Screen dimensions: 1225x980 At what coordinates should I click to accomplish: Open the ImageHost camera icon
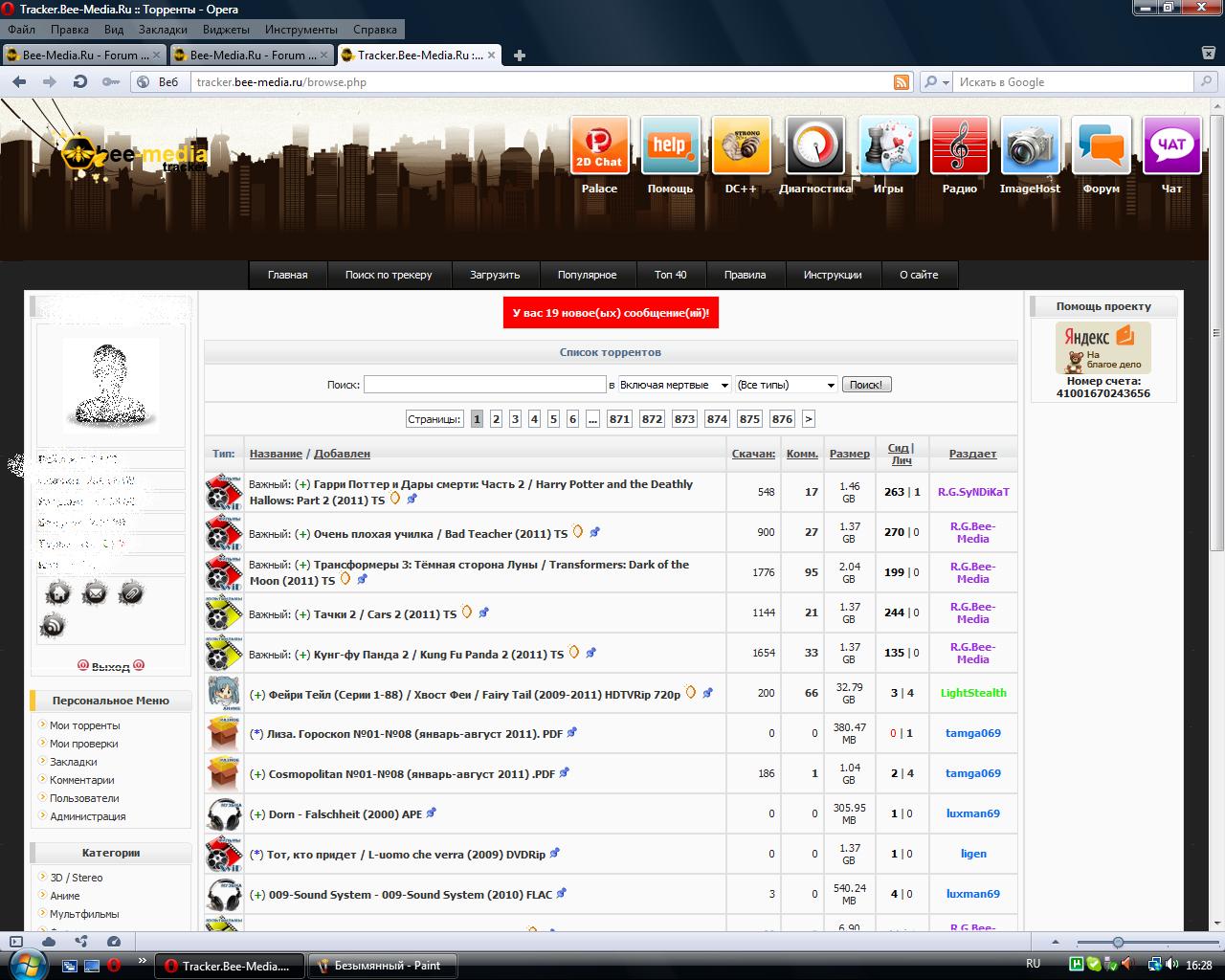(x=1031, y=145)
